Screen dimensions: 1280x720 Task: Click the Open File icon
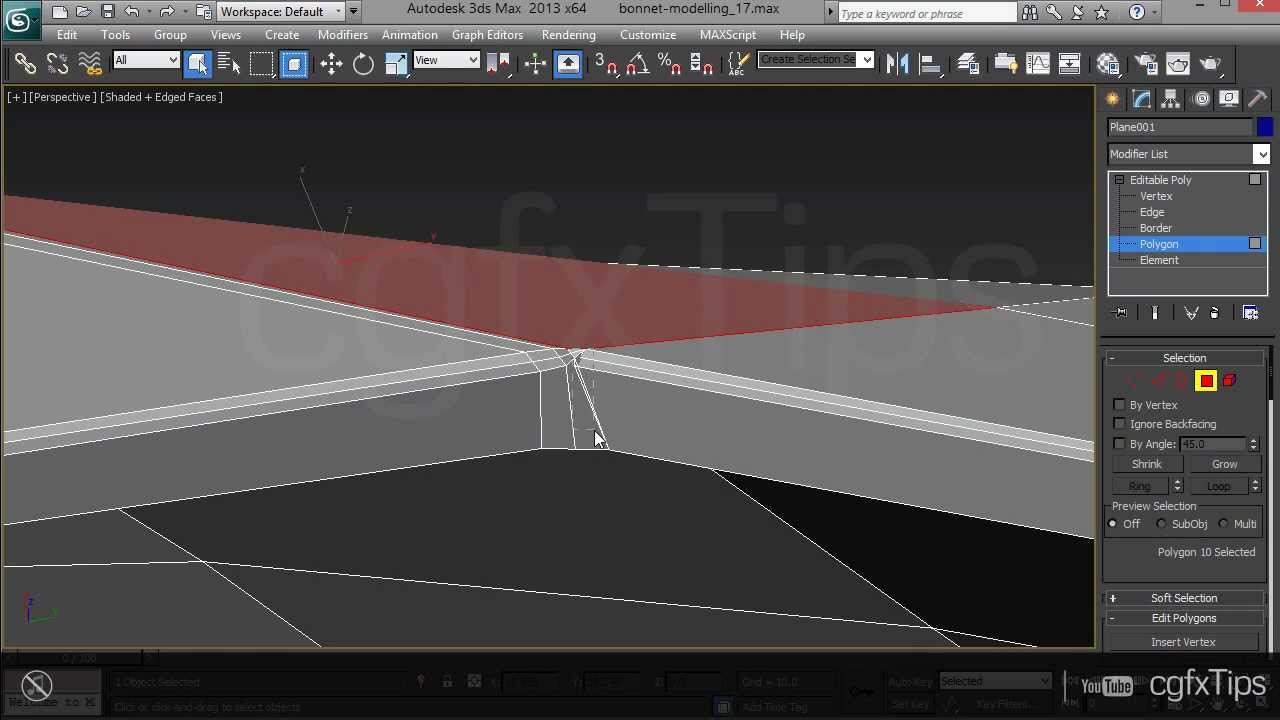(x=84, y=12)
